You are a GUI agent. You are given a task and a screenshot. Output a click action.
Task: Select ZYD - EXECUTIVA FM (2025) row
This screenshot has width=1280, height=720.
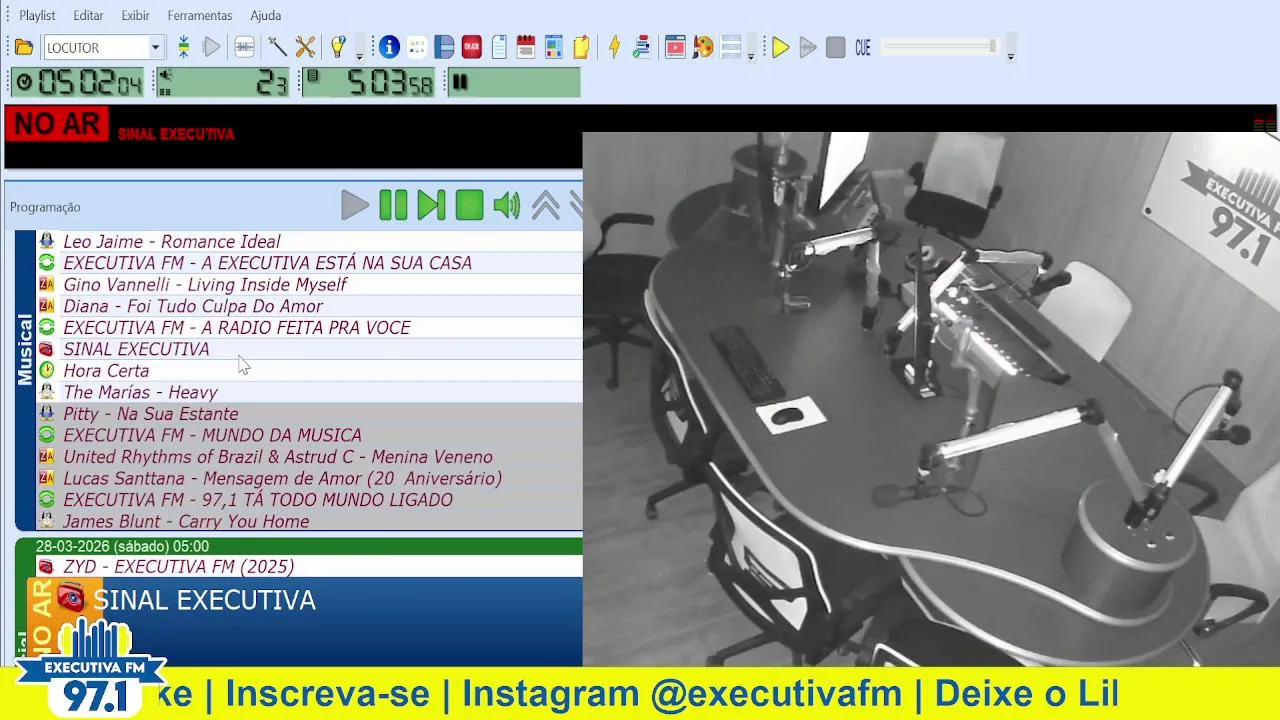click(309, 567)
